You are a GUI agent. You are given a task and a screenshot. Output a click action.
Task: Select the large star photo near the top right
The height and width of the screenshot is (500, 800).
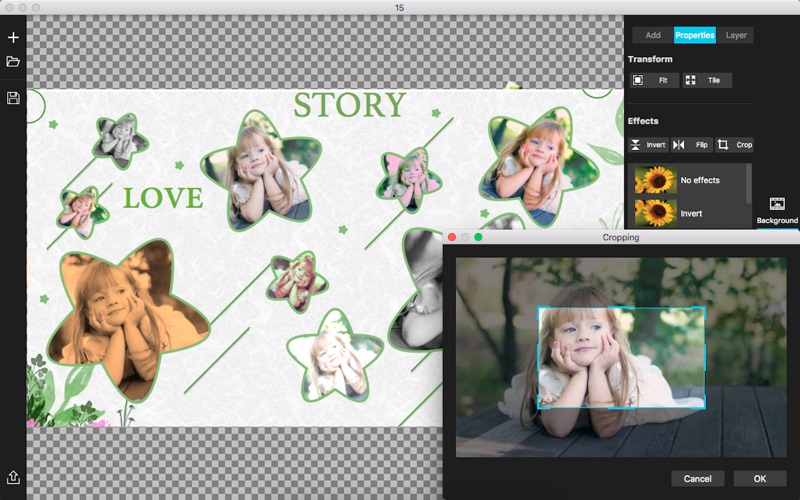click(x=539, y=167)
